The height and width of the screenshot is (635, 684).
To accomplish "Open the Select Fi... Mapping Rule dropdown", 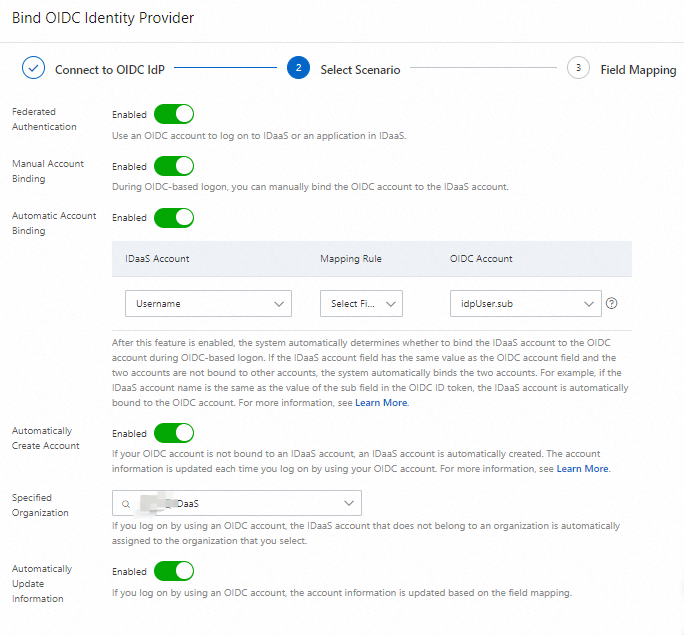I will [x=361, y=304].
